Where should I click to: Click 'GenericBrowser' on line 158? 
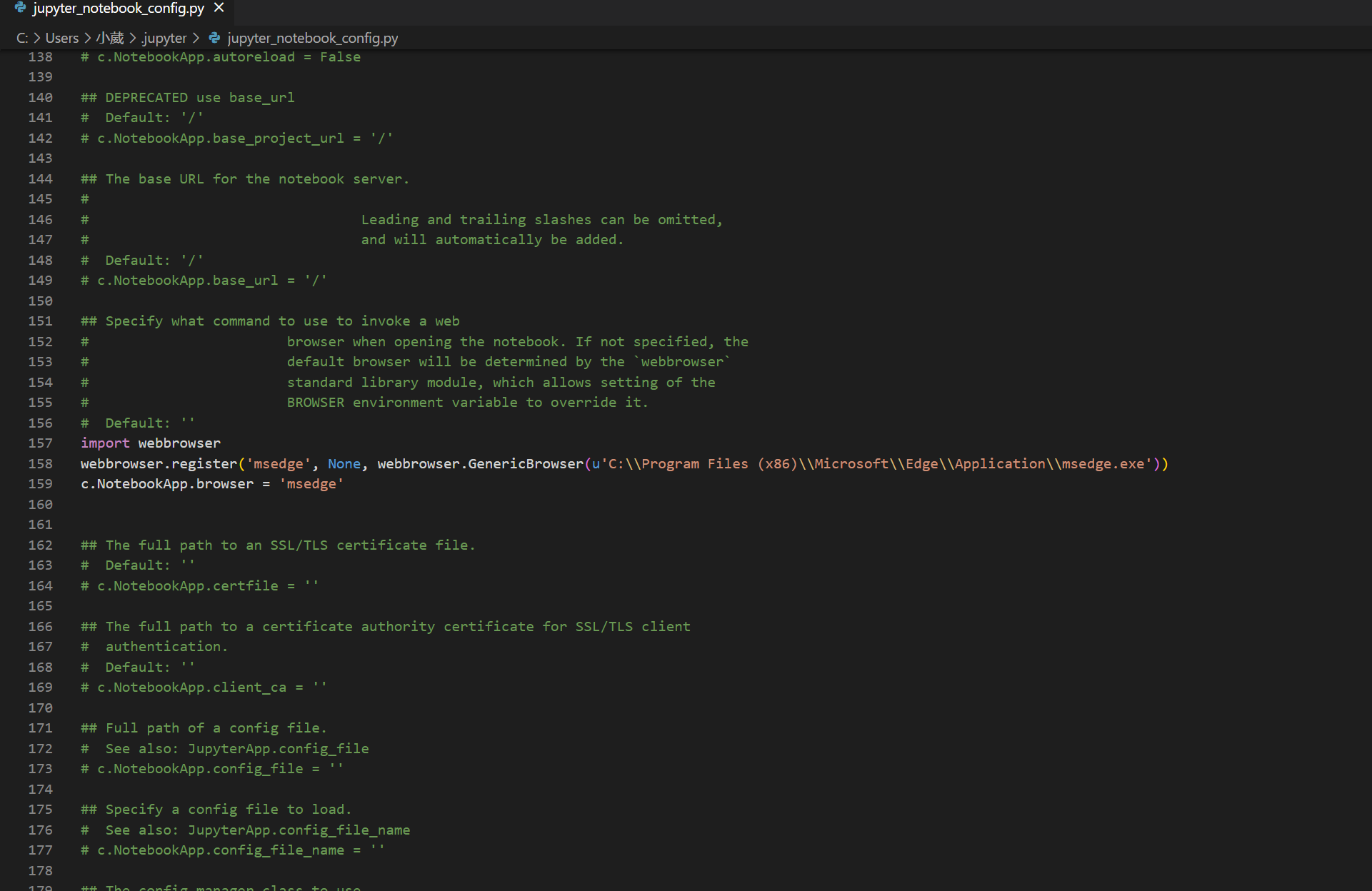(x=526, y=464)
